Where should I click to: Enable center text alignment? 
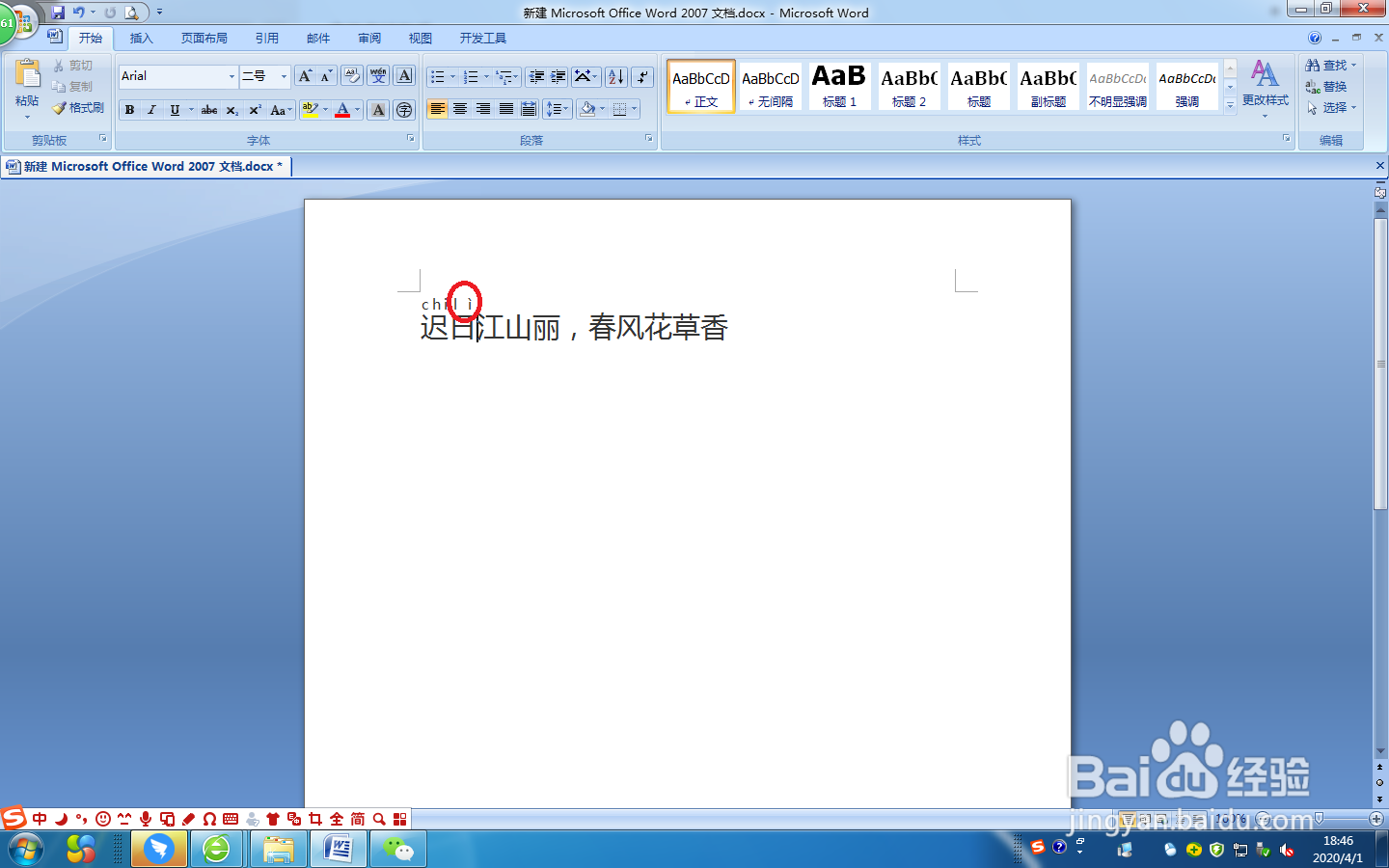pos(461,109)
